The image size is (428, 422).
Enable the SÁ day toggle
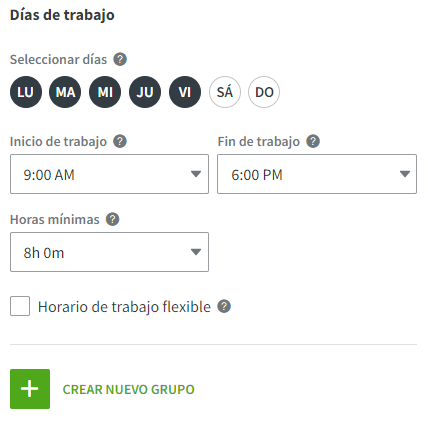point(225,92)
